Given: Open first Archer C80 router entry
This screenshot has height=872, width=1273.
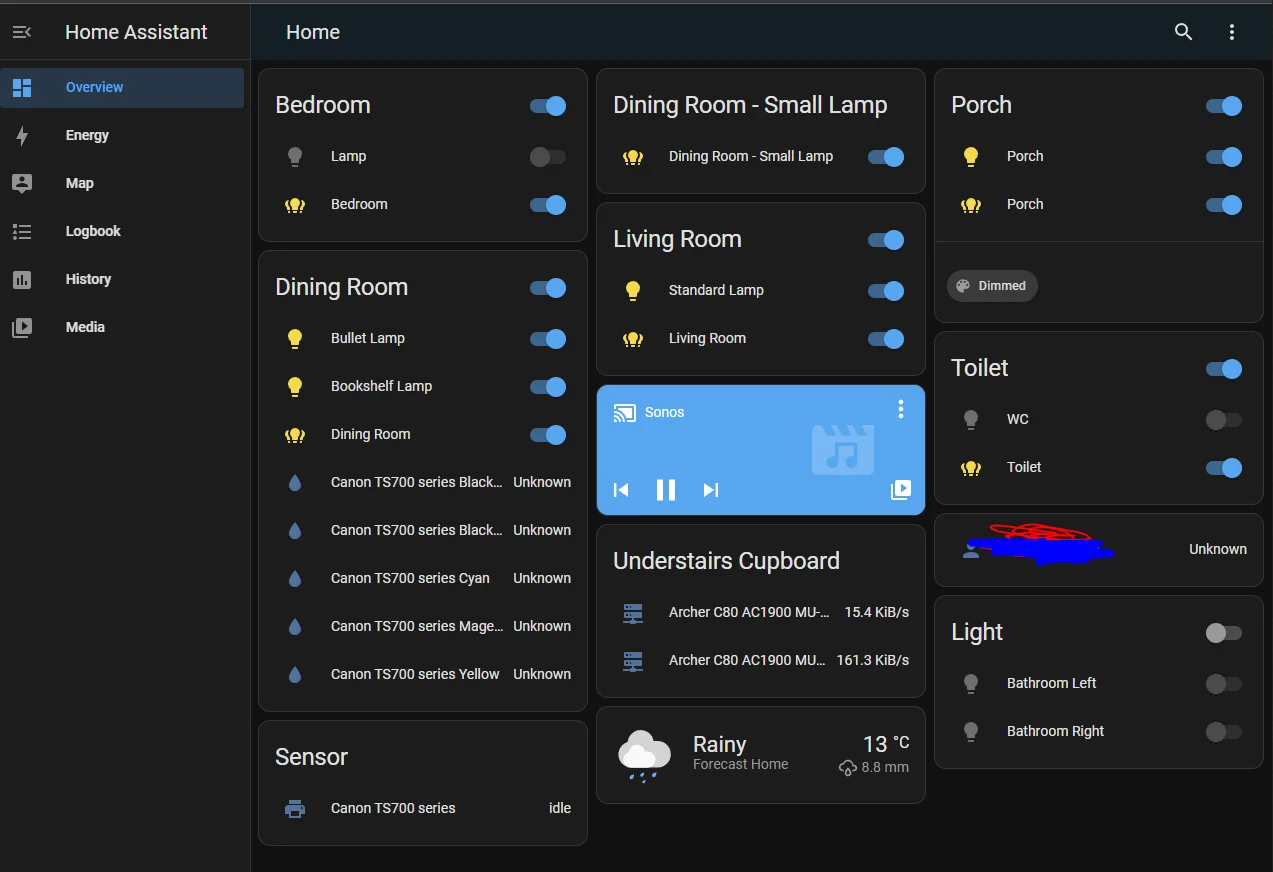Looking at the screenshot, I should click(761, 612).
